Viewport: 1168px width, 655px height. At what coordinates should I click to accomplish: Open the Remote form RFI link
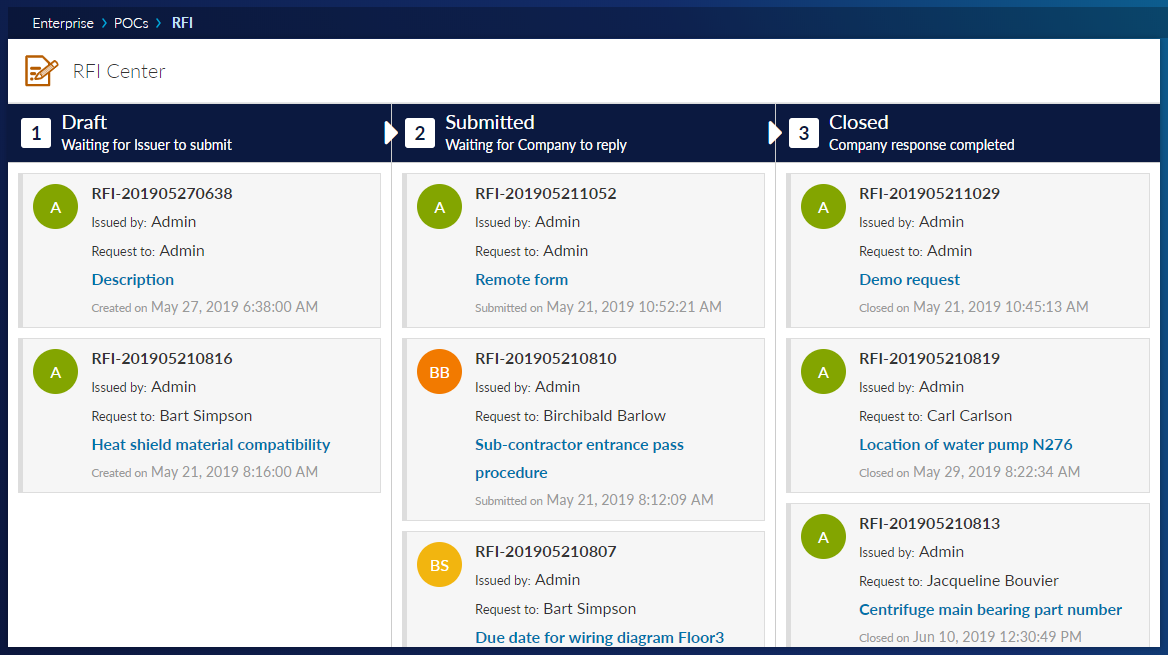(x=521, y=280)
